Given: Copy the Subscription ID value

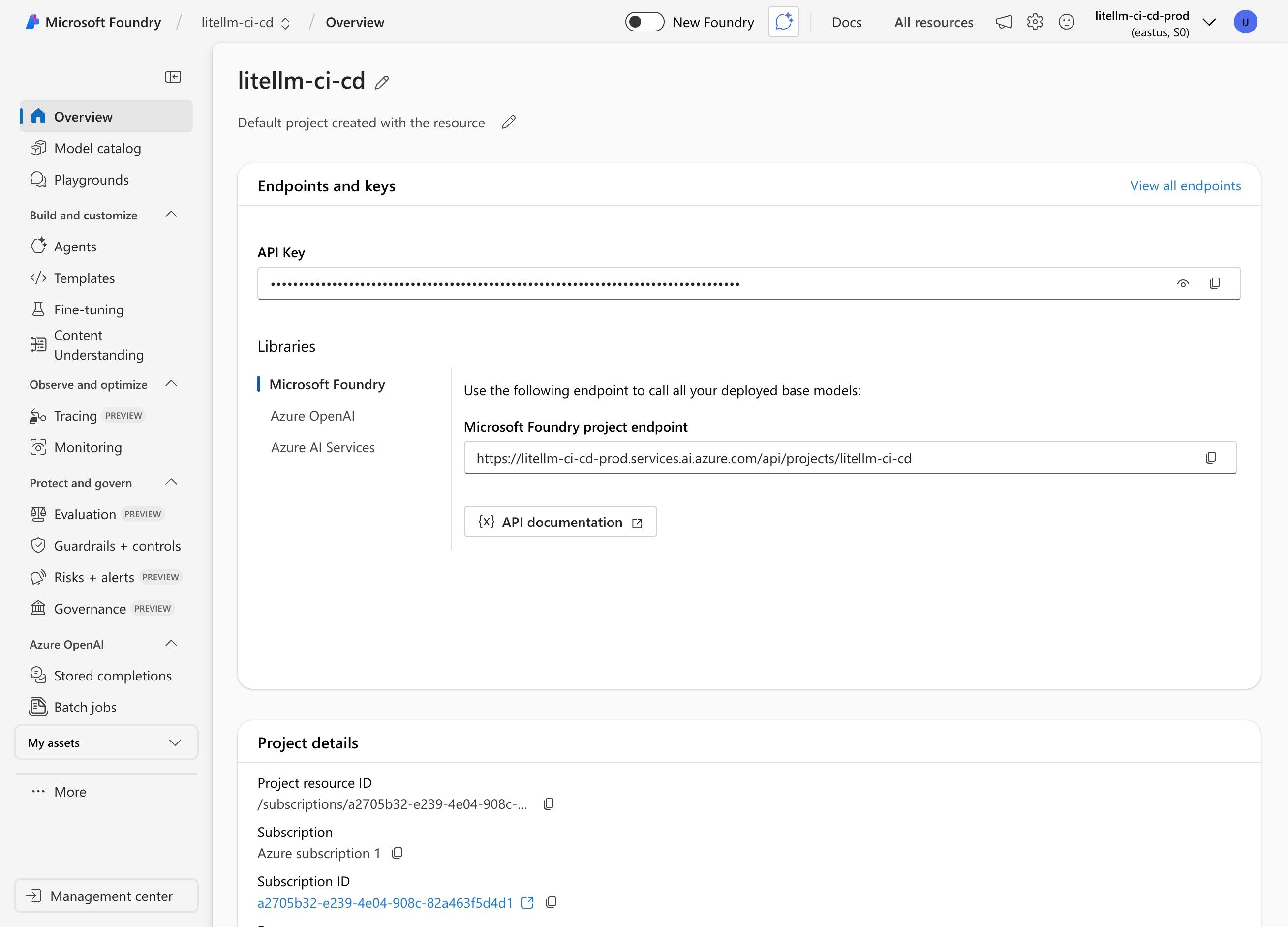Looking at the screenshot, I should 551,902.
